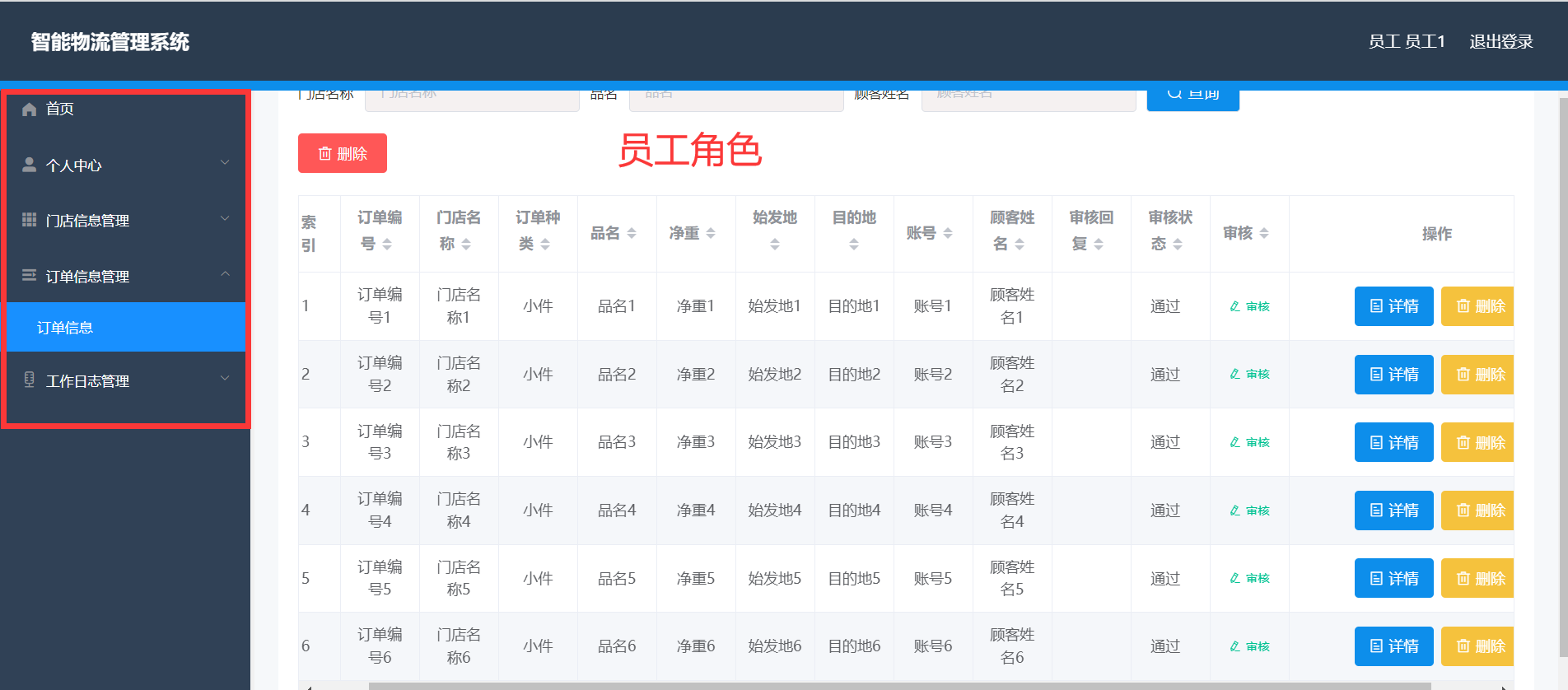Sort by 目的地 column arrows

click(x=854, y=245)
